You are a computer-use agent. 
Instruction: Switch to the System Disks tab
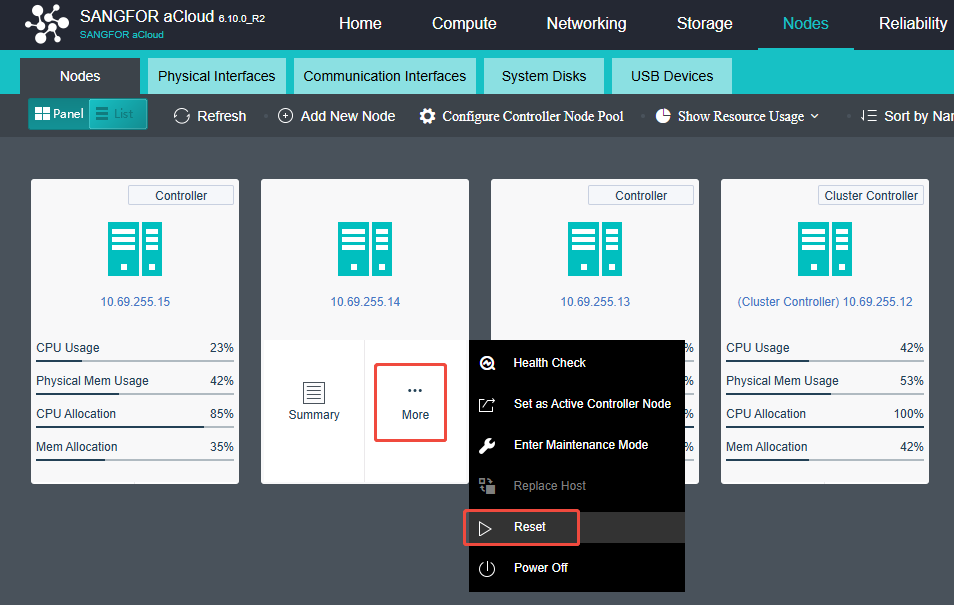tap(544, 76)
